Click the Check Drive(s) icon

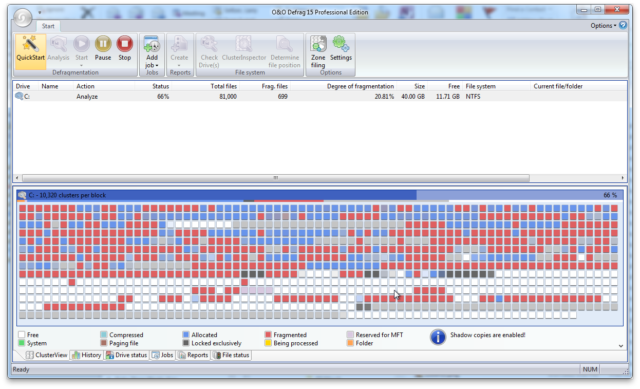point(209,44)
